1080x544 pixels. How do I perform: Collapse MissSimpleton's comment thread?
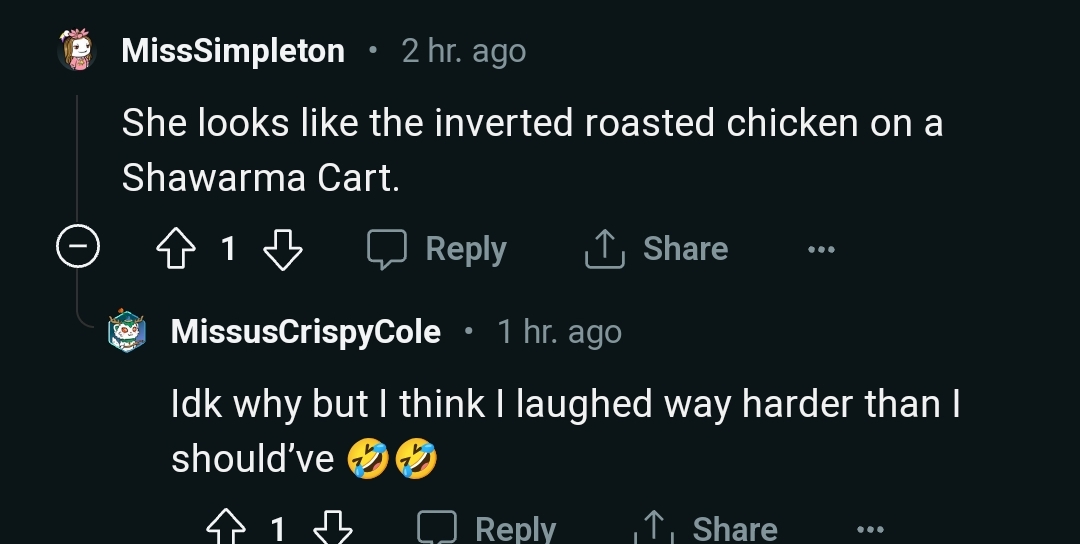pyautogui.click(x=77, y=248)
